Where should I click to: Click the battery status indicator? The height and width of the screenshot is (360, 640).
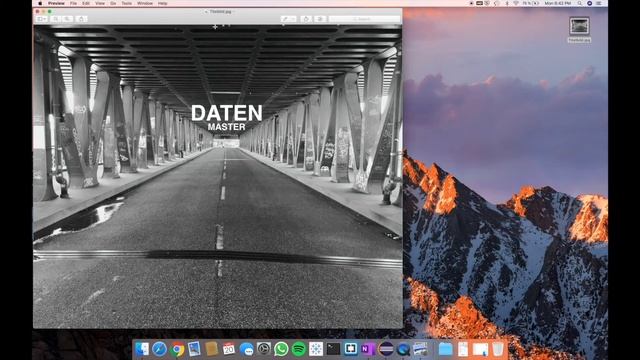point(531,3)
